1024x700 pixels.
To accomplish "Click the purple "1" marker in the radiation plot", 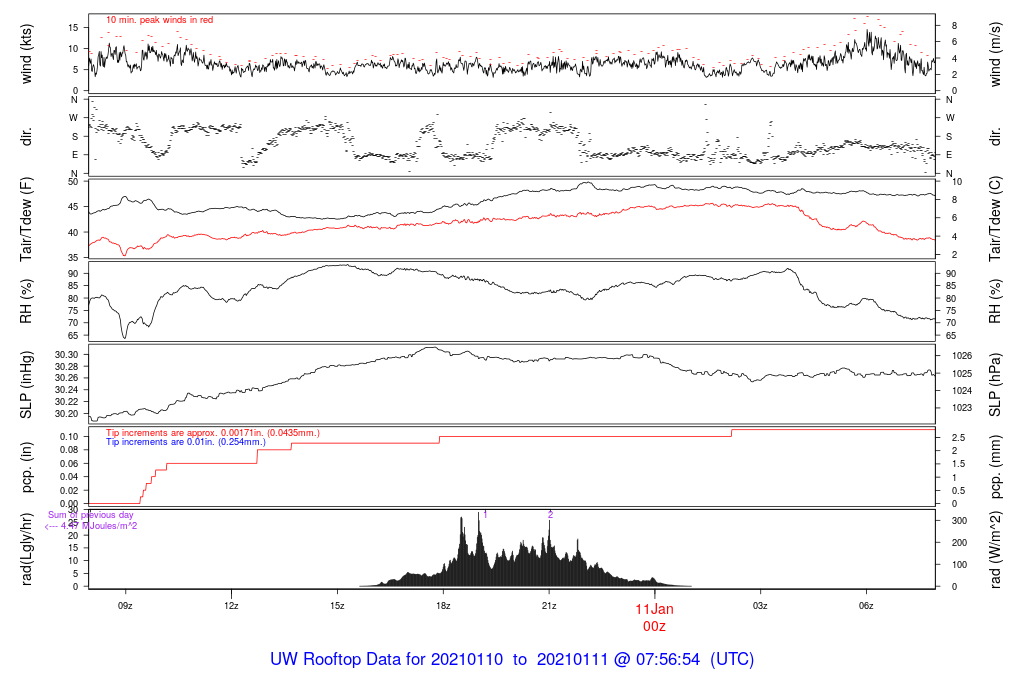I will [x=485, y=515].
